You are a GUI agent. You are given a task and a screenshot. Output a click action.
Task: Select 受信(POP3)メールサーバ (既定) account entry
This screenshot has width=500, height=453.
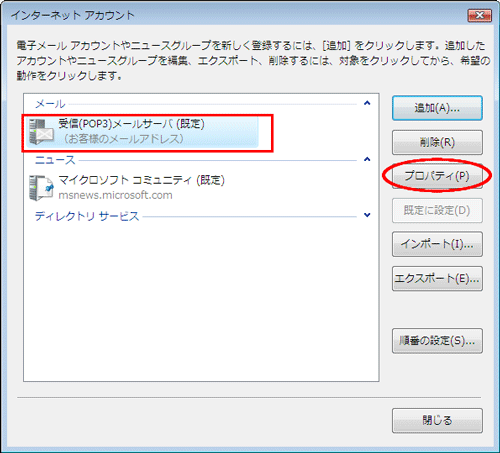pos(143,132)
